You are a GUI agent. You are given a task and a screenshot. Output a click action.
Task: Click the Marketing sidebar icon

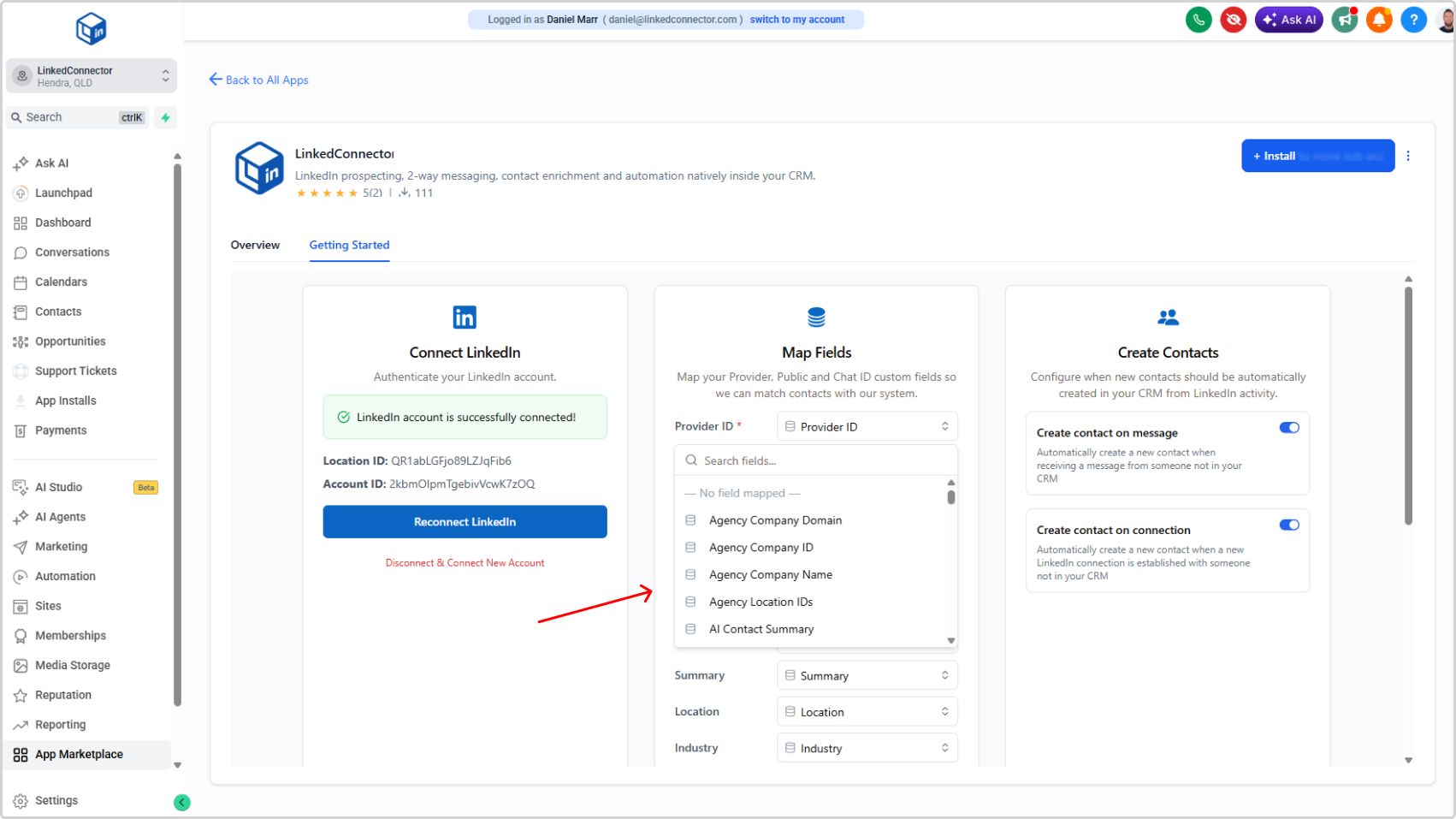coord(21,547)
